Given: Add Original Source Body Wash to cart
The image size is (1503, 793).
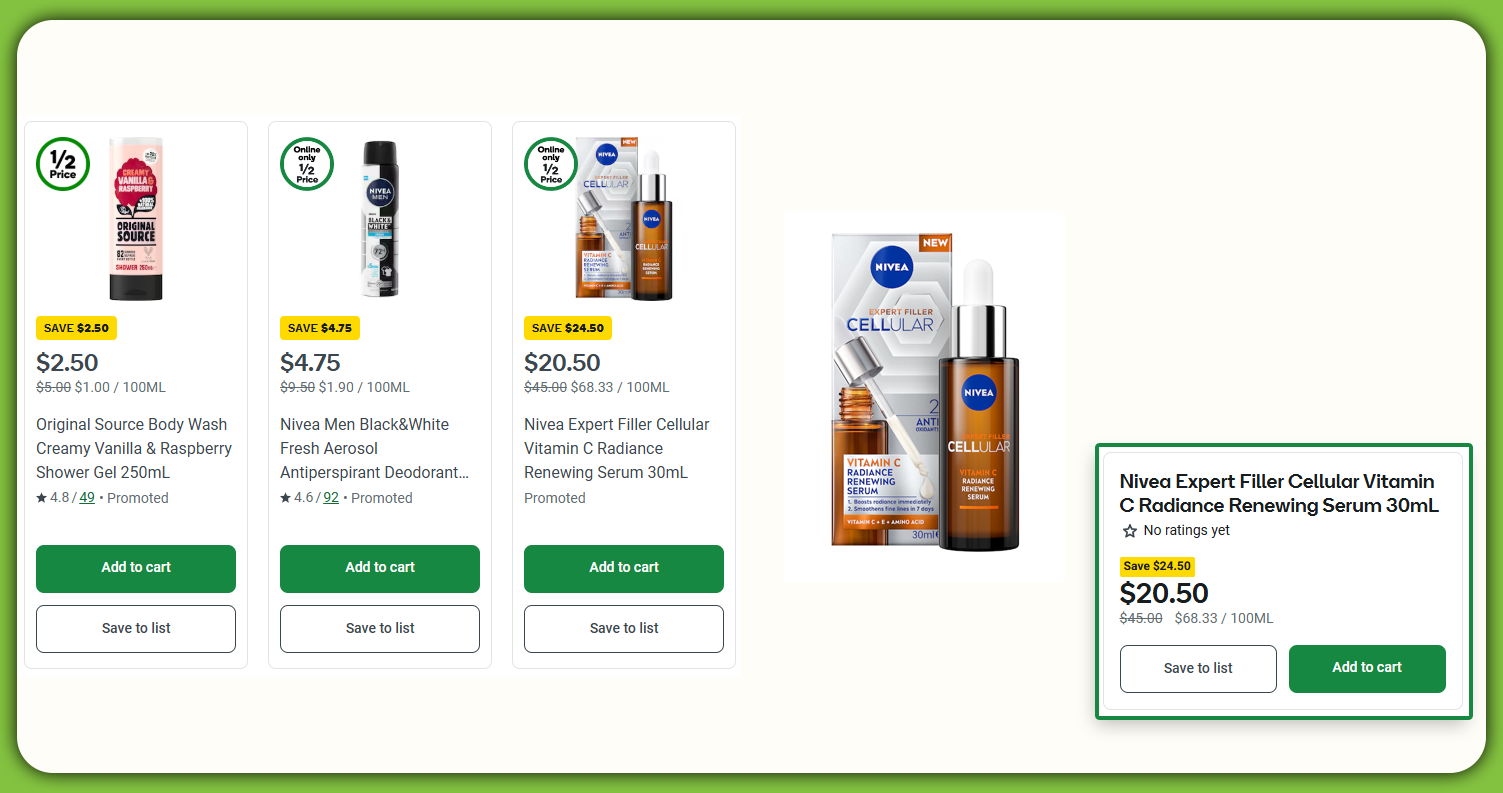Looking at the screenshot, I should 136,568.
